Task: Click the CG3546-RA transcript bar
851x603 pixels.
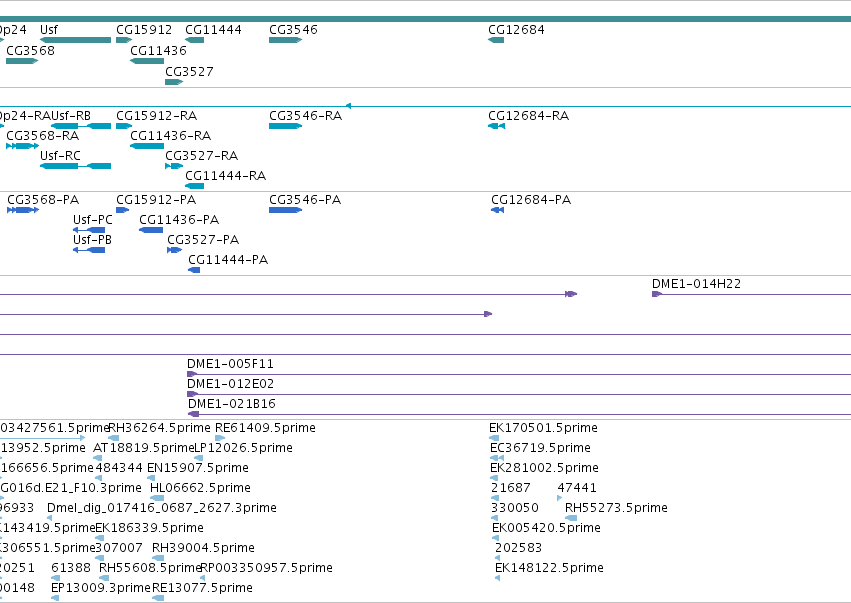Action: click(285, 126)
